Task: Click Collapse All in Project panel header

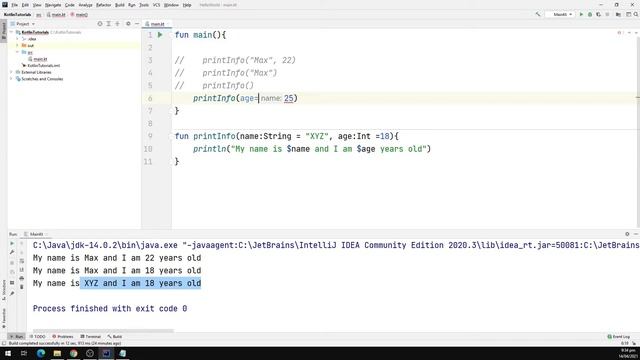Action: tap(117, 24)
